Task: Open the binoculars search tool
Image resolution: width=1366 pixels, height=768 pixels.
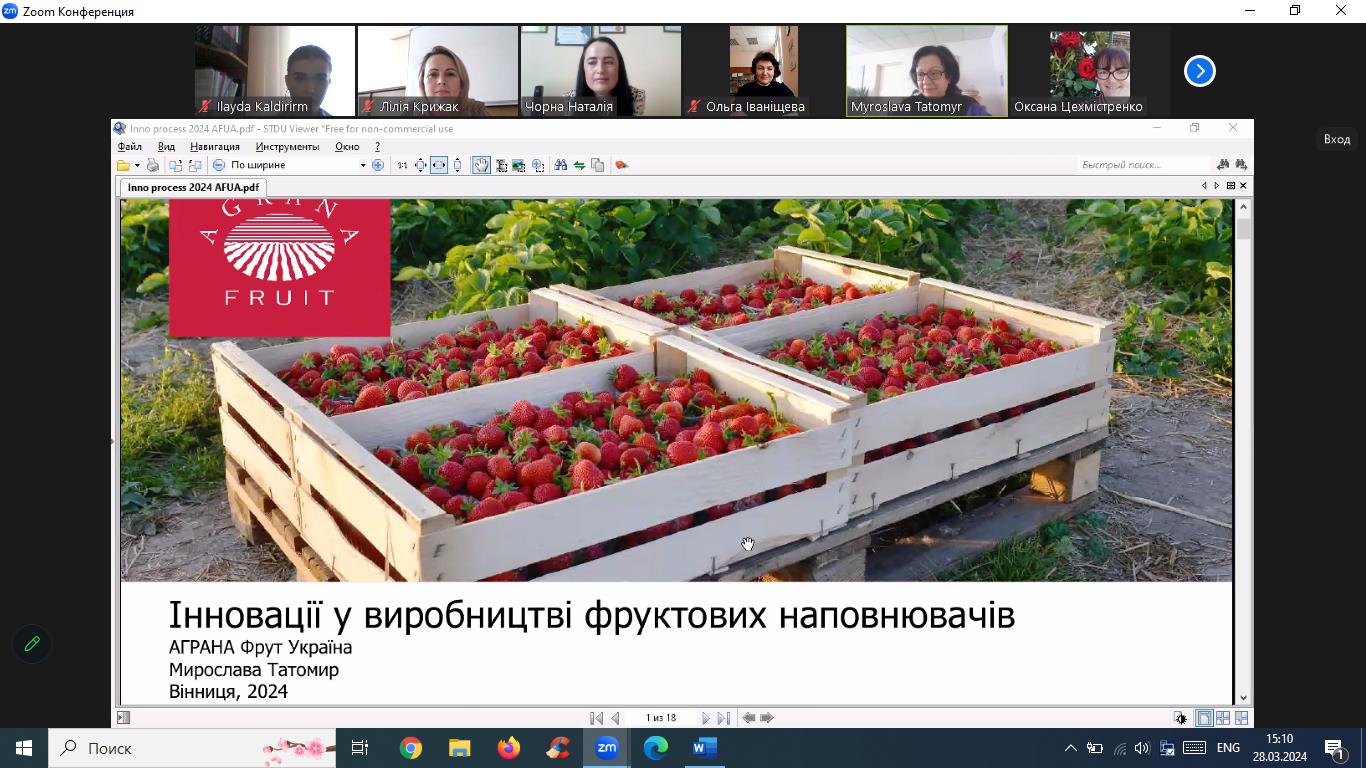Action: (560, 165)
